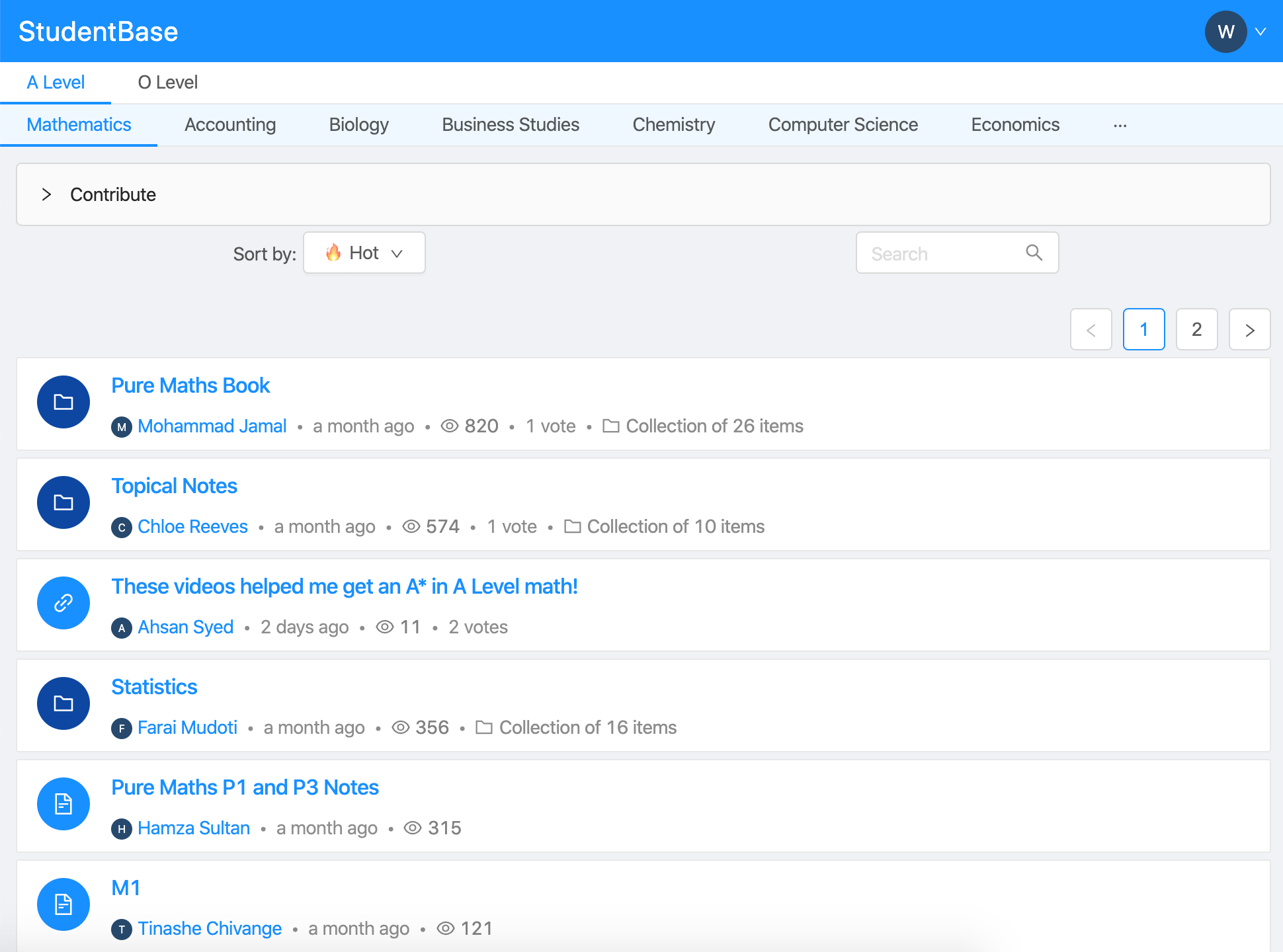
Task: Switch to the O Level tab
Action: point(167,83)
